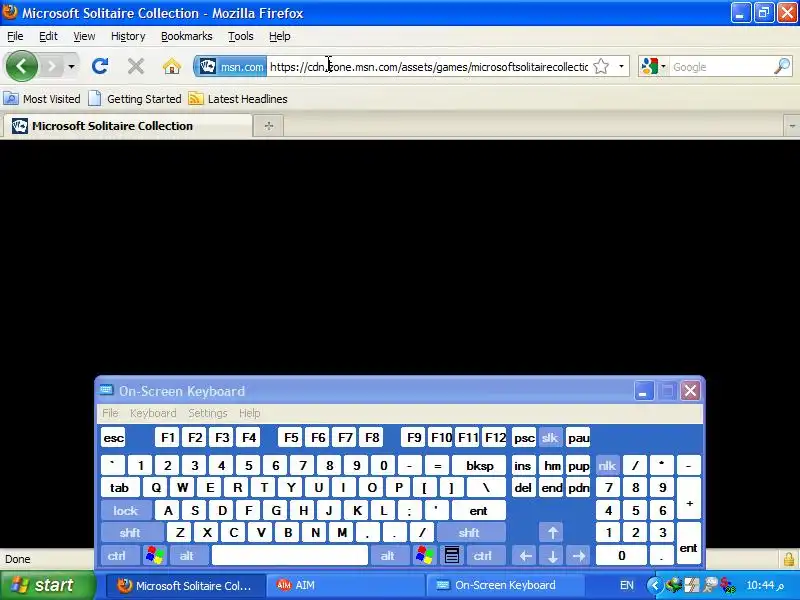Click right Windows logo key
The width and height of the screenshot is (800, 600).
(424, 555)
